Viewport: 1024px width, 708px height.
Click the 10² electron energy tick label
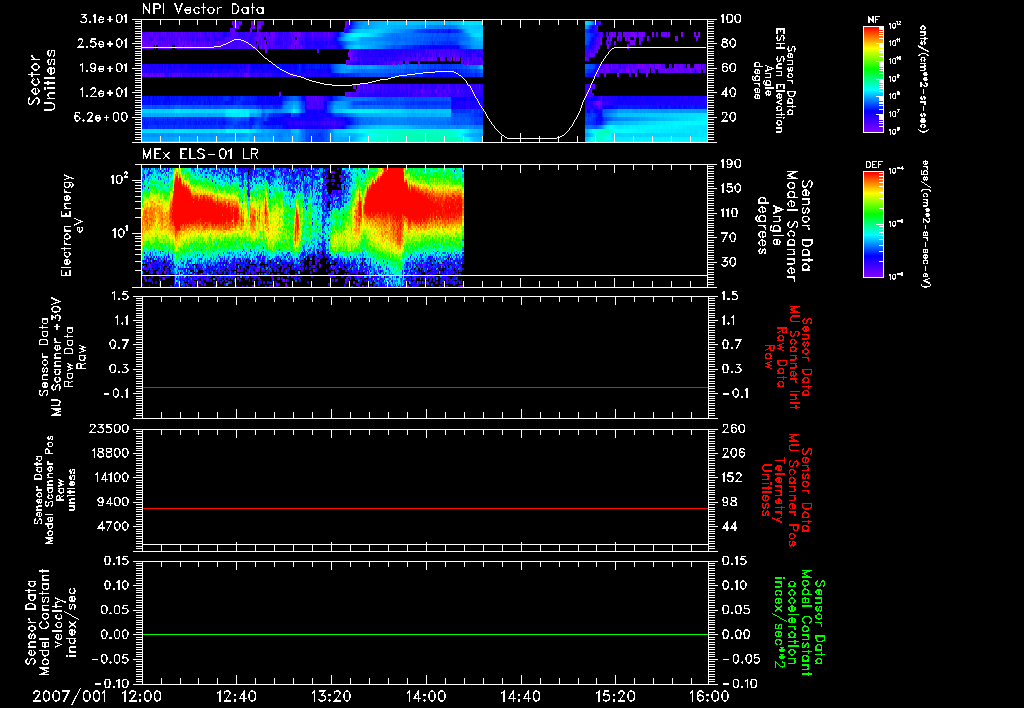pyautogui.click(x=120, y=179)
